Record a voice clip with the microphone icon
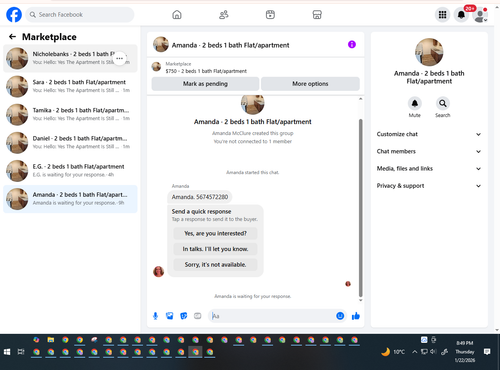Viewport: 500px width, 370px height. pos(155,316)
